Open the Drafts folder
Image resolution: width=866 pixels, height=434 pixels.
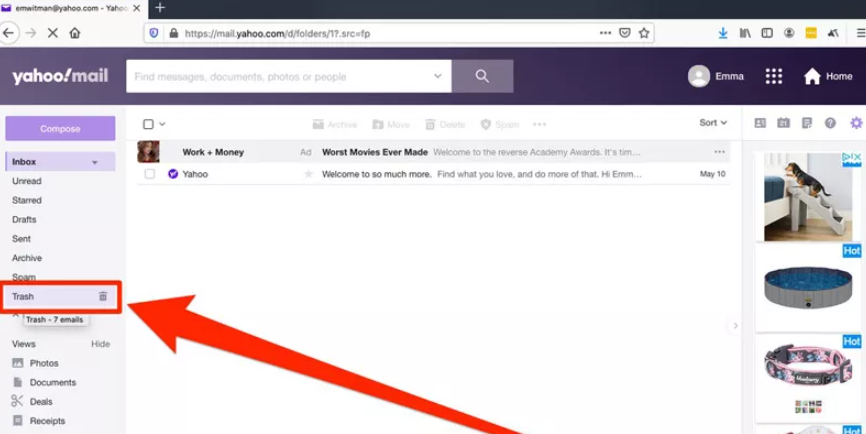coord(24,220)
